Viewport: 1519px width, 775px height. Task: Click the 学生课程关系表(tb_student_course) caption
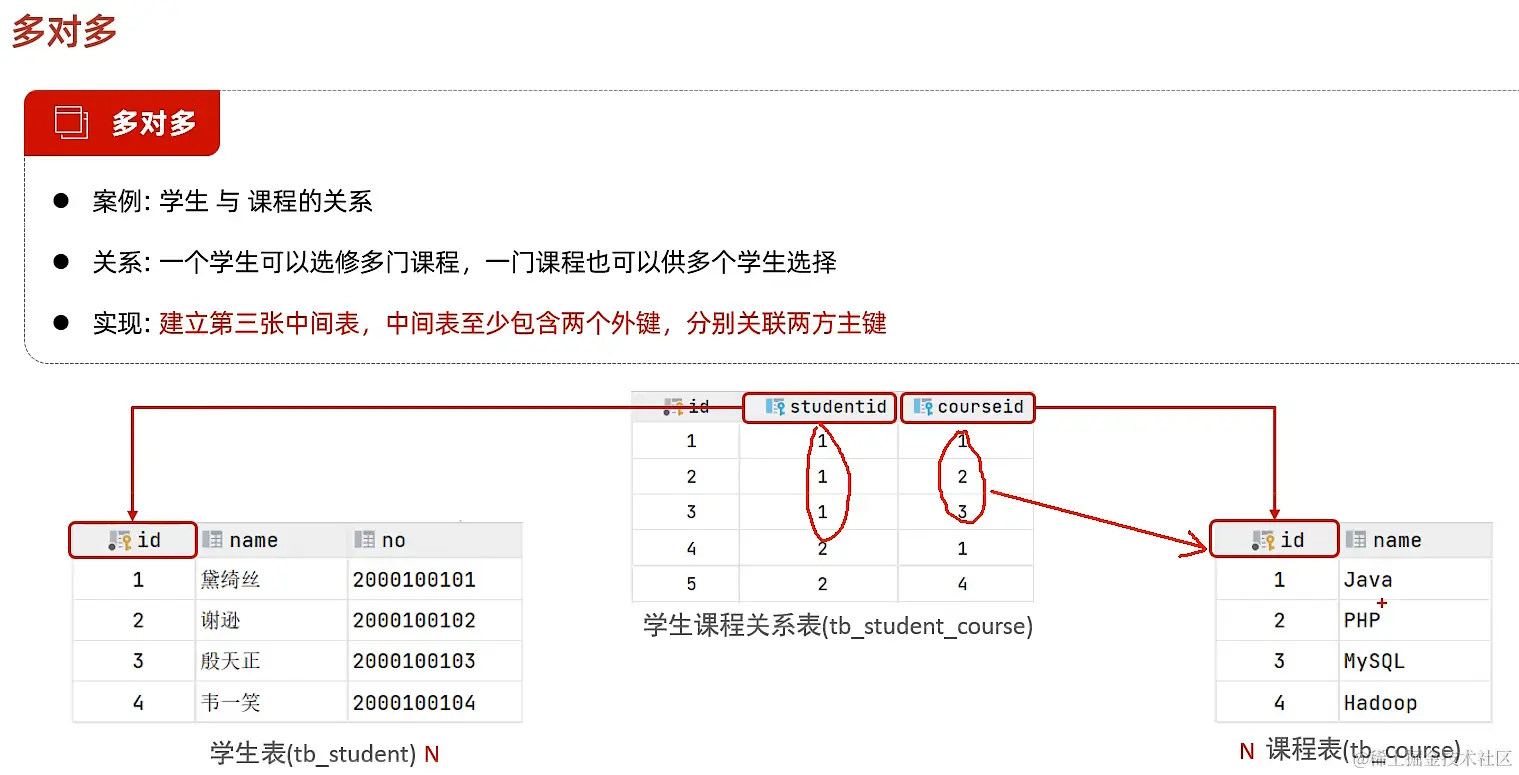click(838, 627)
